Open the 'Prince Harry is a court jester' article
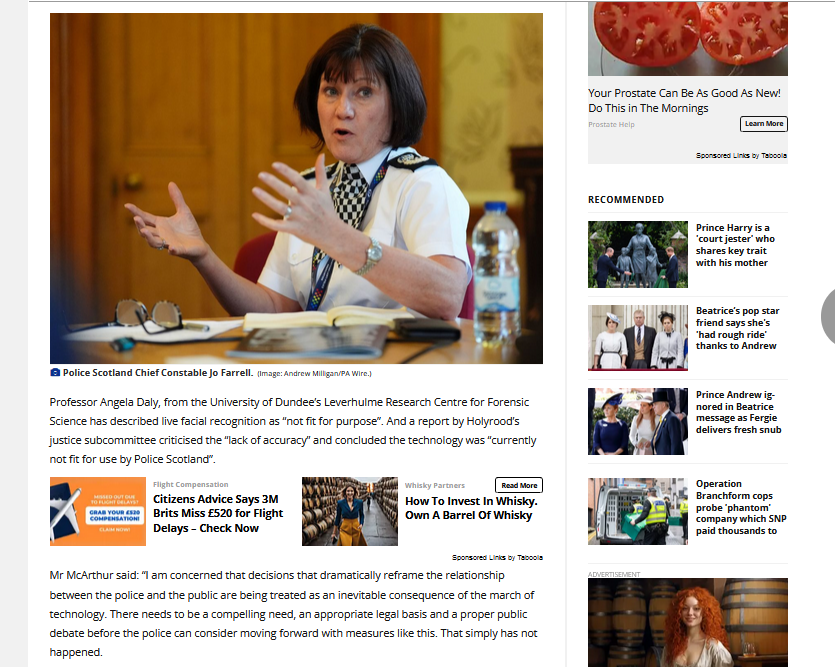835x667 pixels. [x=735, y=245]
